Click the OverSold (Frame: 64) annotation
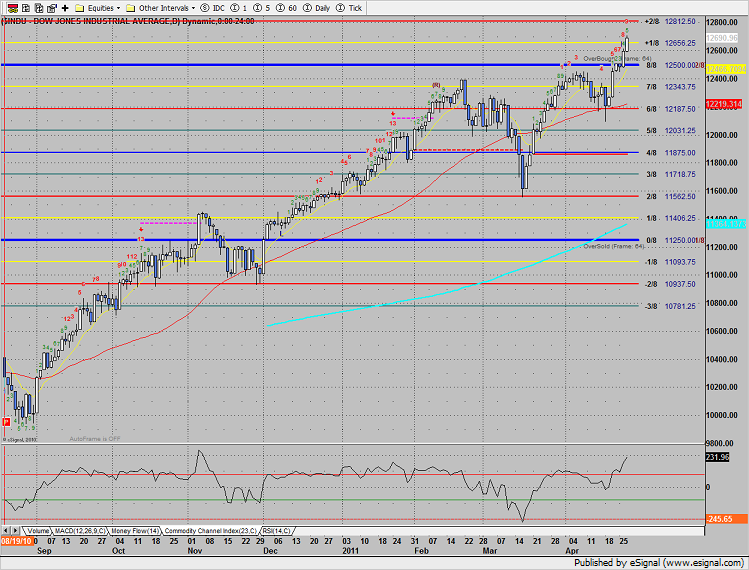749x570 pixels. (x=614, y=246)
